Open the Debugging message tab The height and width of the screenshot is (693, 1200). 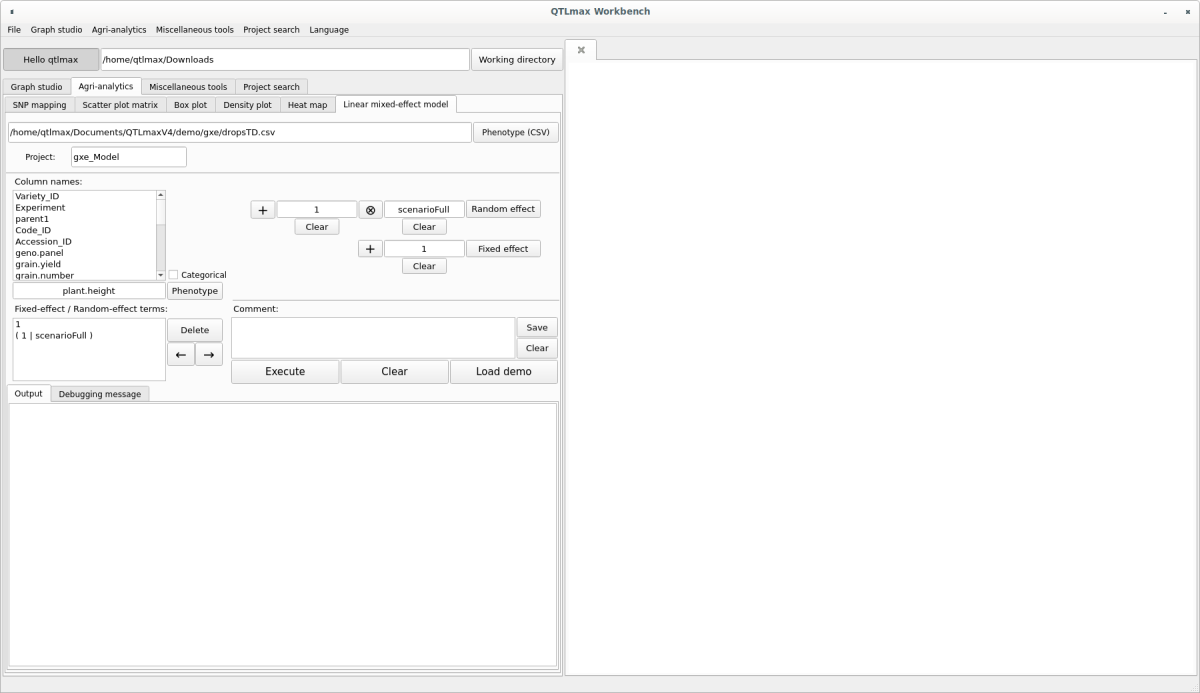click(99, 394)
